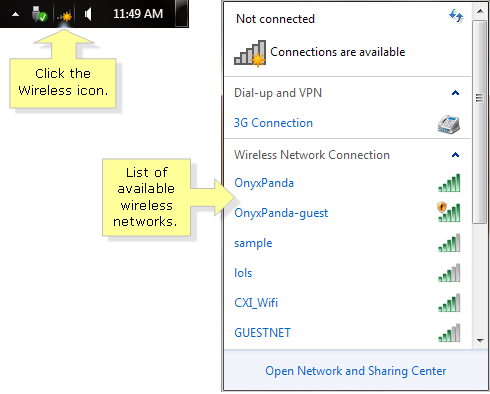This screenshot has width=490, height=394.
Task: Click the sample network signal icon
Action: point(449,243)
